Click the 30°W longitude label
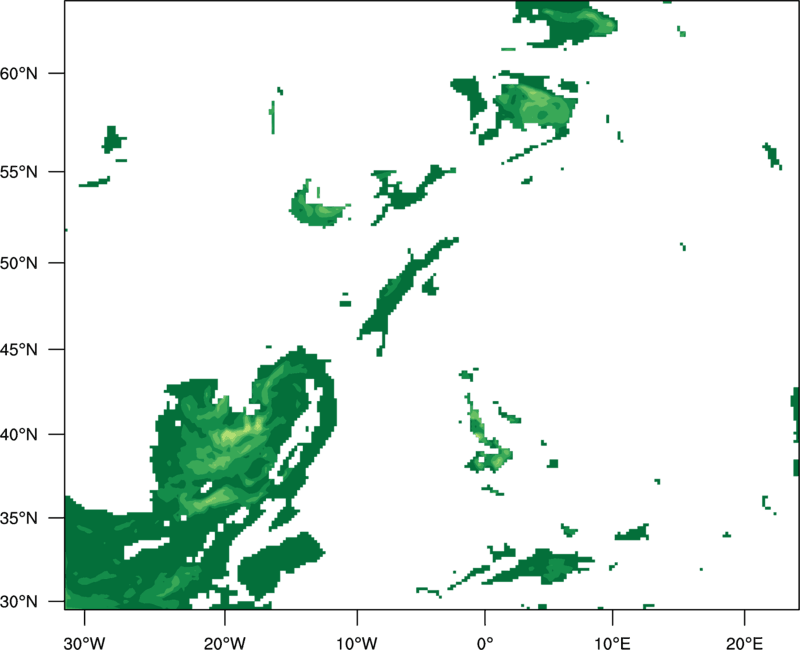The height and width of the screenshot is (650, 800). pyautogui.click(x=84, y=643)
